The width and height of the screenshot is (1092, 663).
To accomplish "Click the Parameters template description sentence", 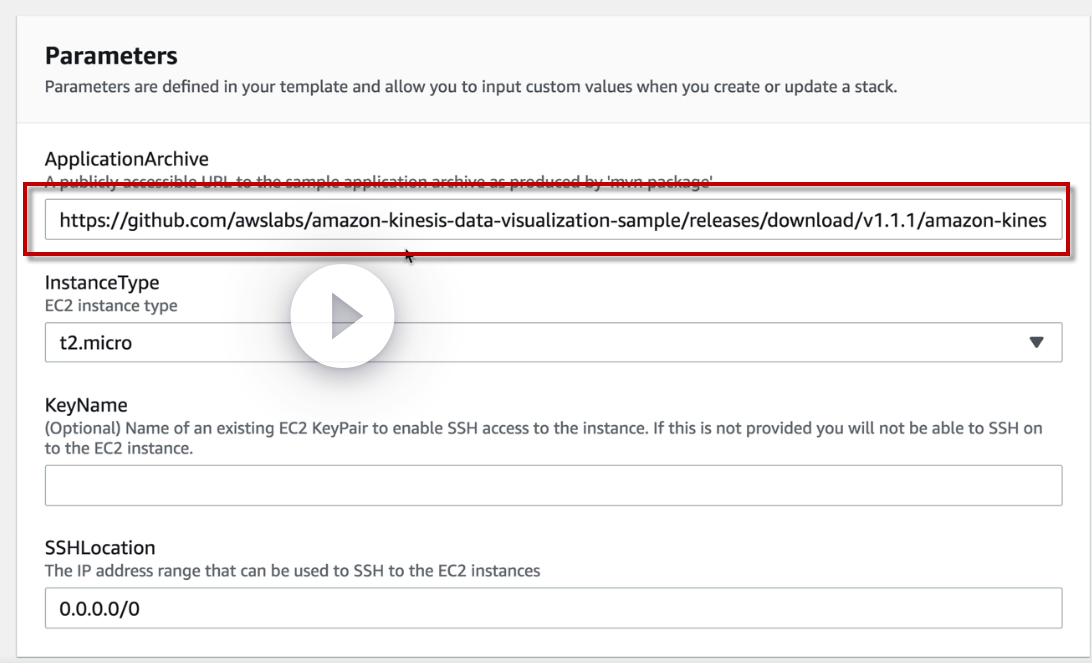I will [x=470, y=86].
